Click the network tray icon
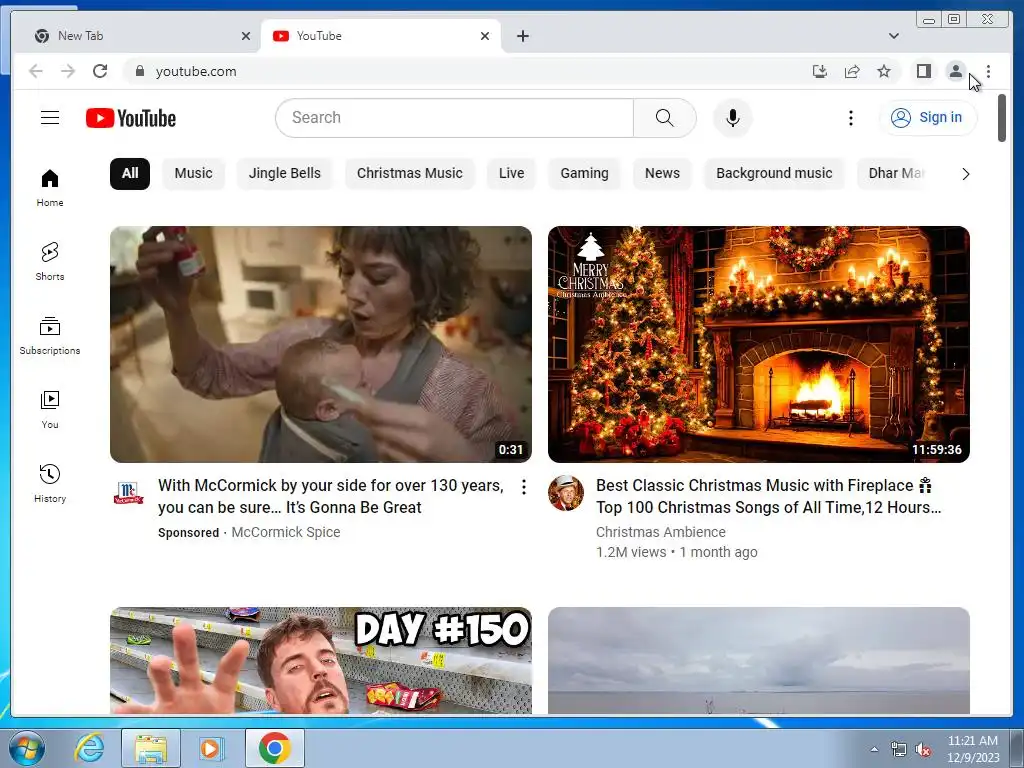Viewport: 1024px width, 768px height. tap(899, 749)
